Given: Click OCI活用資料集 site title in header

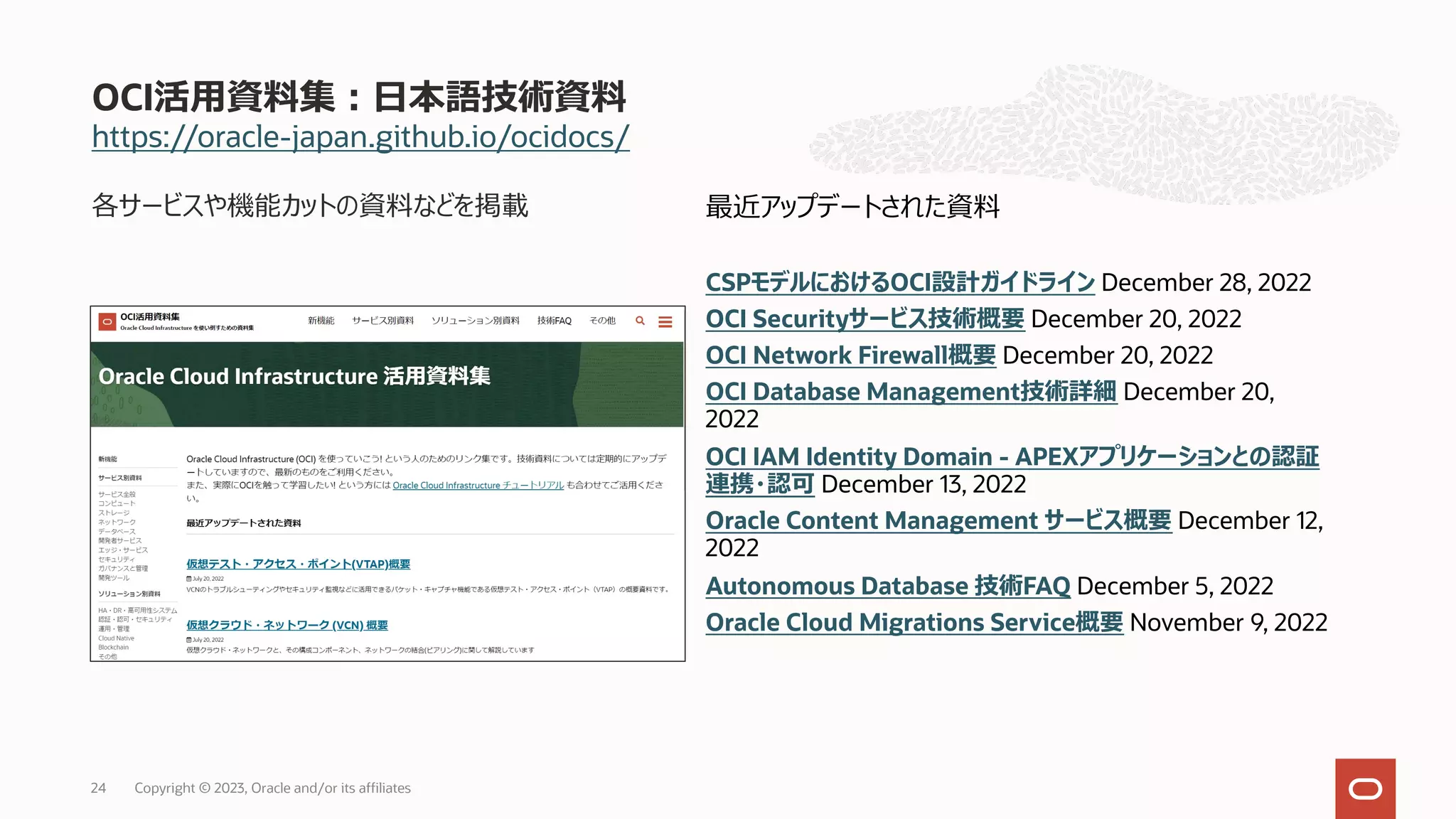Looking at the screenshot, I should click(x=150, y=316).
